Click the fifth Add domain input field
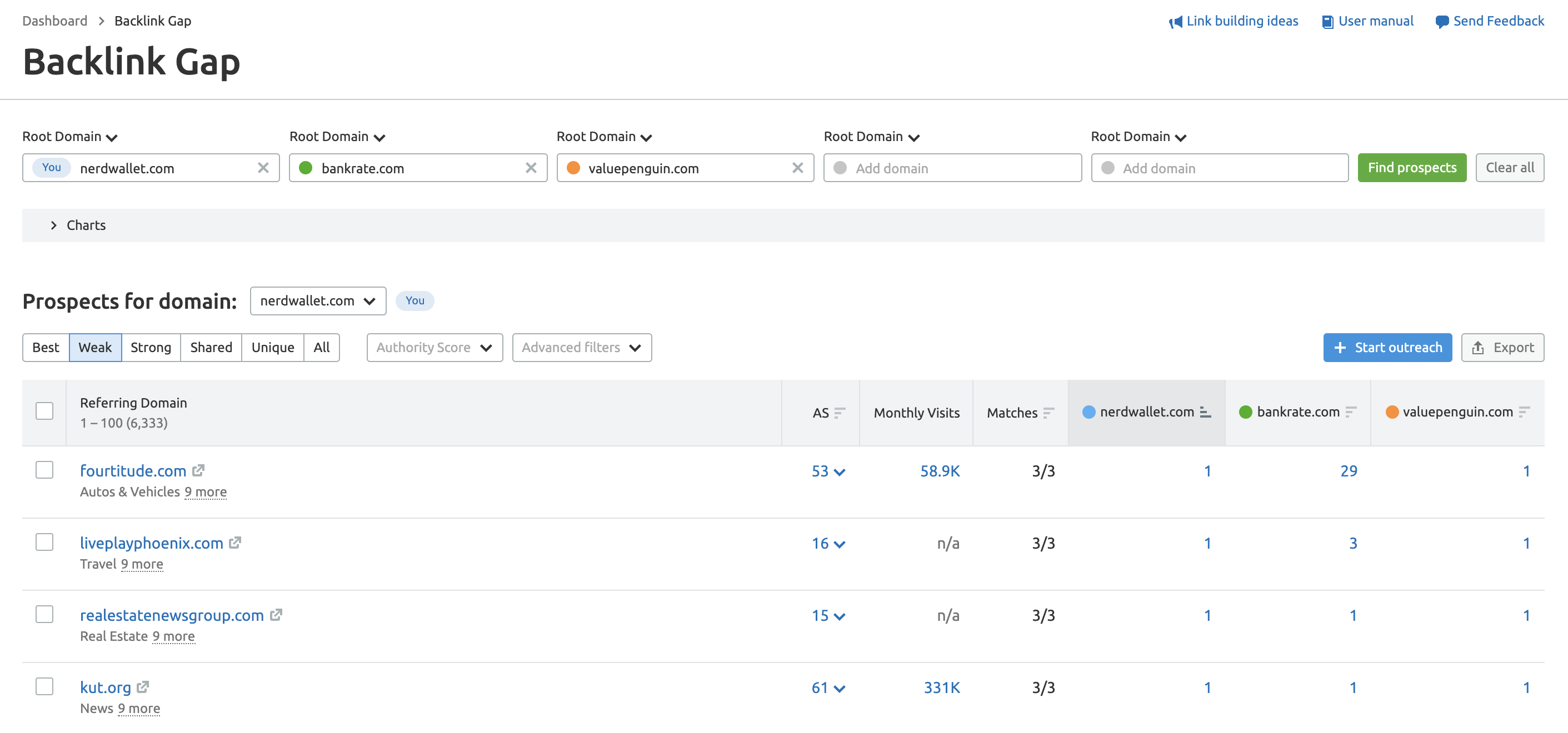1568x733 pixels. (1219, 168)
